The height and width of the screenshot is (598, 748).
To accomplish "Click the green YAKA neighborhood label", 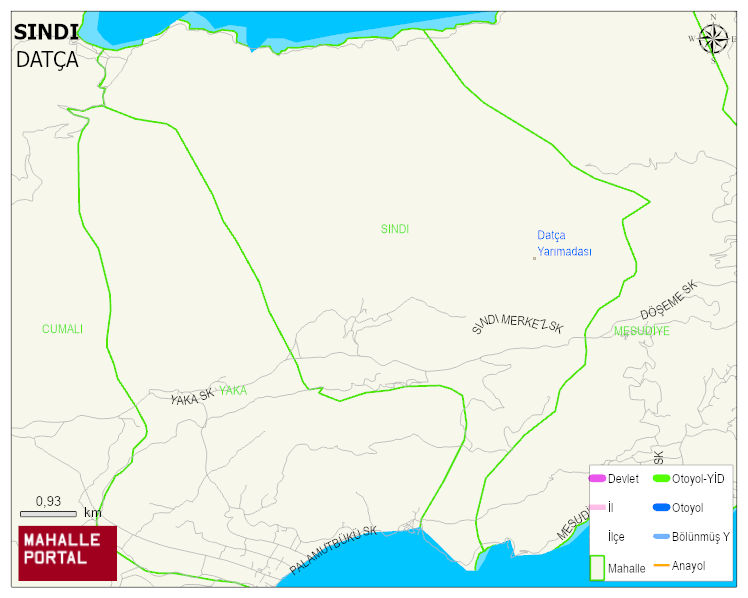I will coord(233,391).
